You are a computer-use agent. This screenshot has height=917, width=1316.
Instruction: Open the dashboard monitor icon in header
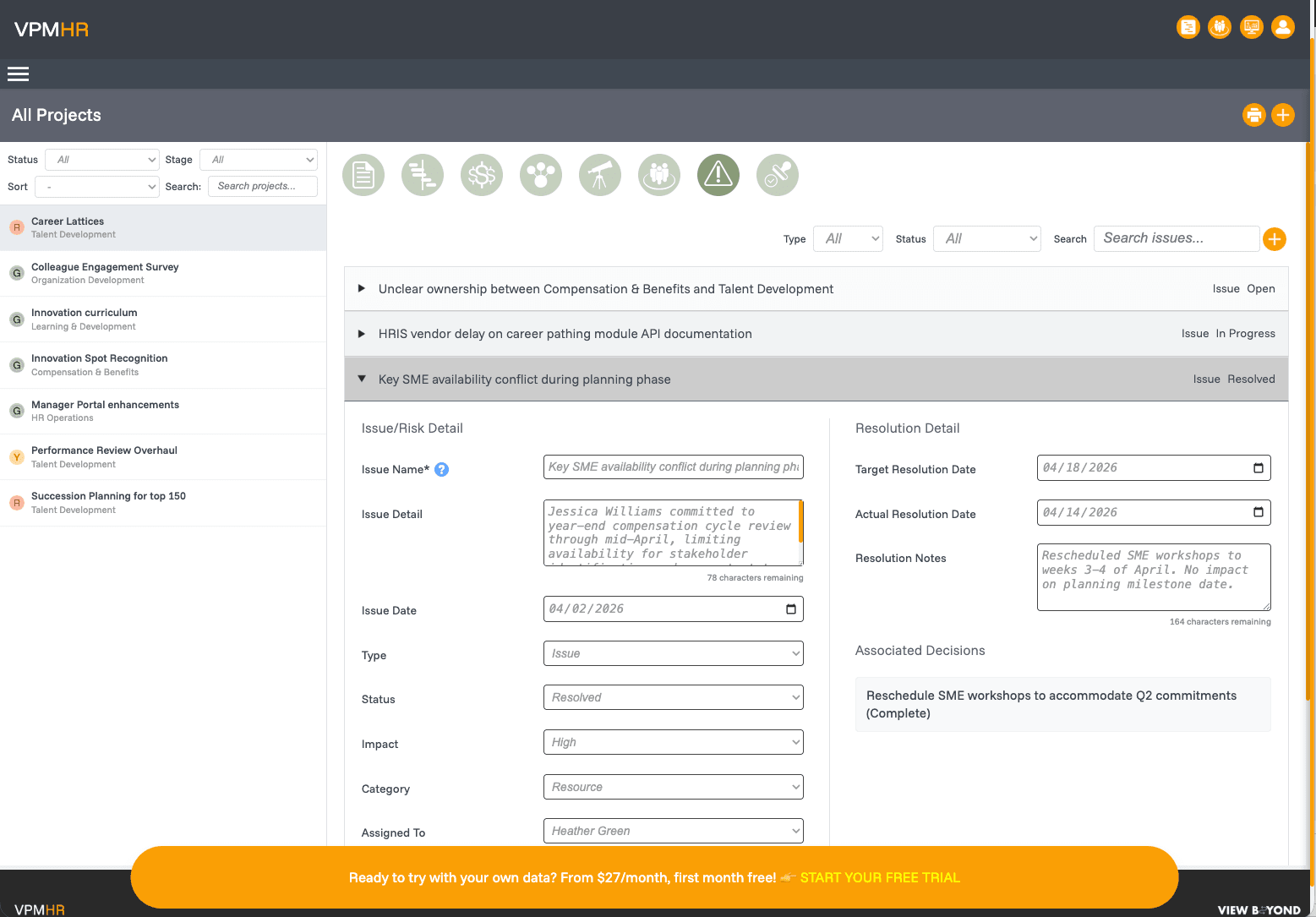point(1251,28)
